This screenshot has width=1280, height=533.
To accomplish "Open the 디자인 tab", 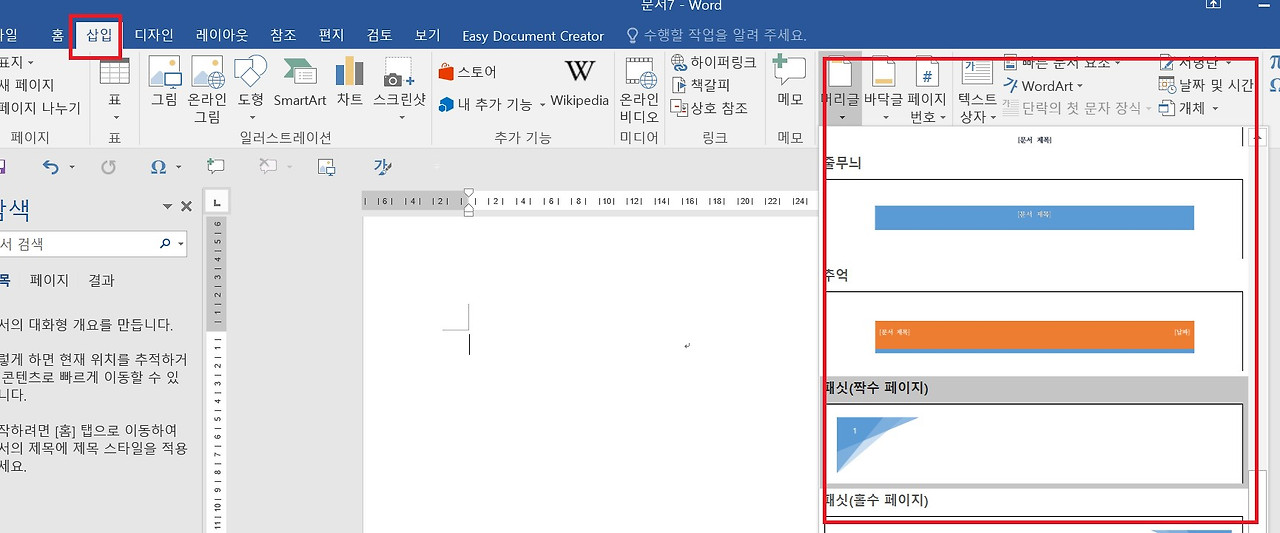I will pyautogui.click(x=154, y=35).
